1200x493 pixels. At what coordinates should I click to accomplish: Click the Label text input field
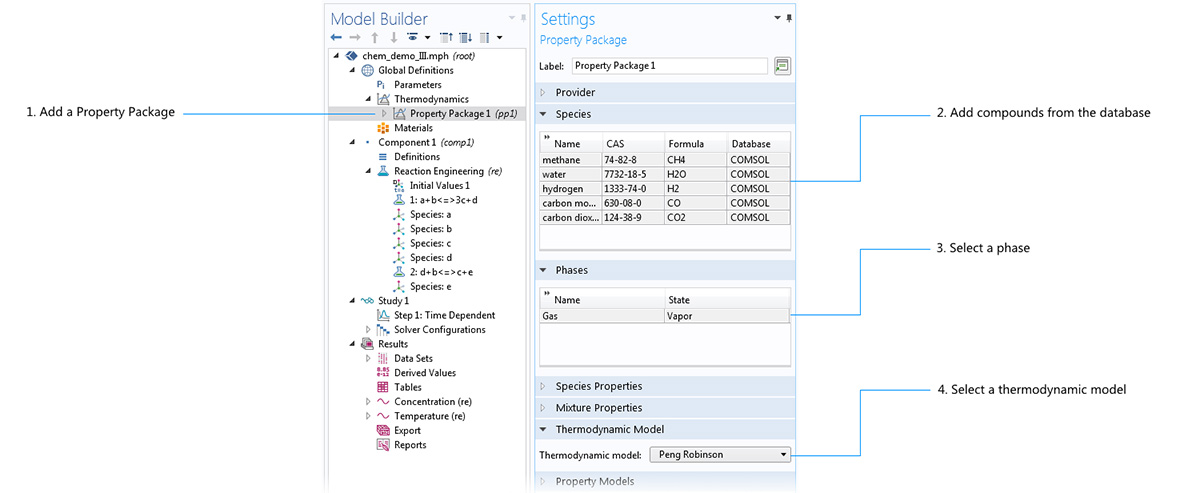pyautogui.click(x=669, y=66)
